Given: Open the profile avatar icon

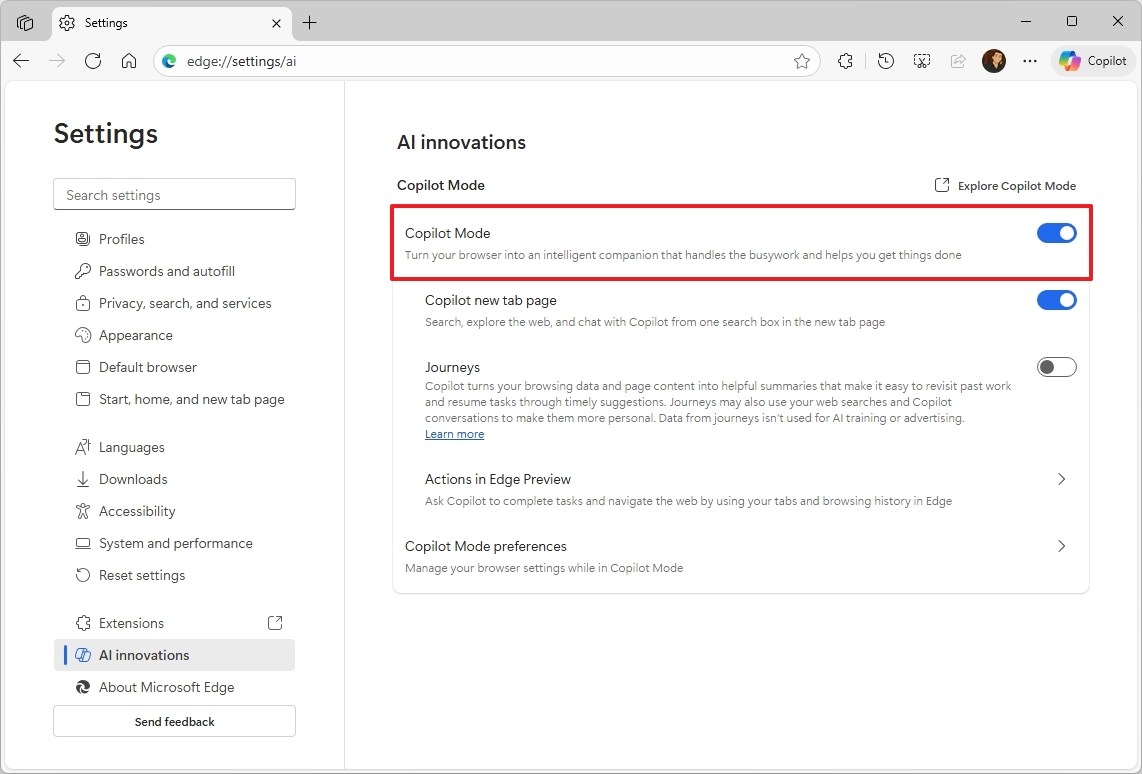Looking at the screenshot, I should [x=994, y=61].
